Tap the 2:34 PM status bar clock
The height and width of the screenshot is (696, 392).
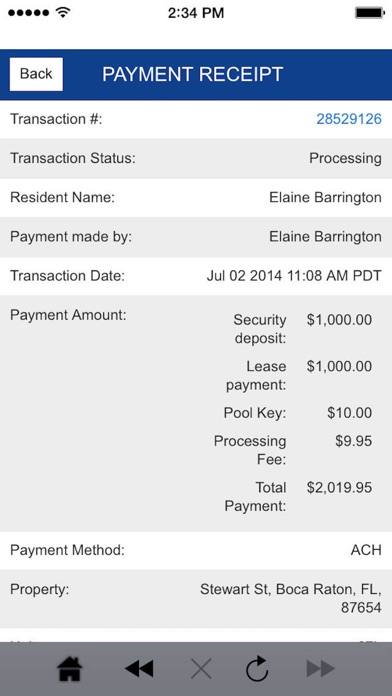pos(196,13)
